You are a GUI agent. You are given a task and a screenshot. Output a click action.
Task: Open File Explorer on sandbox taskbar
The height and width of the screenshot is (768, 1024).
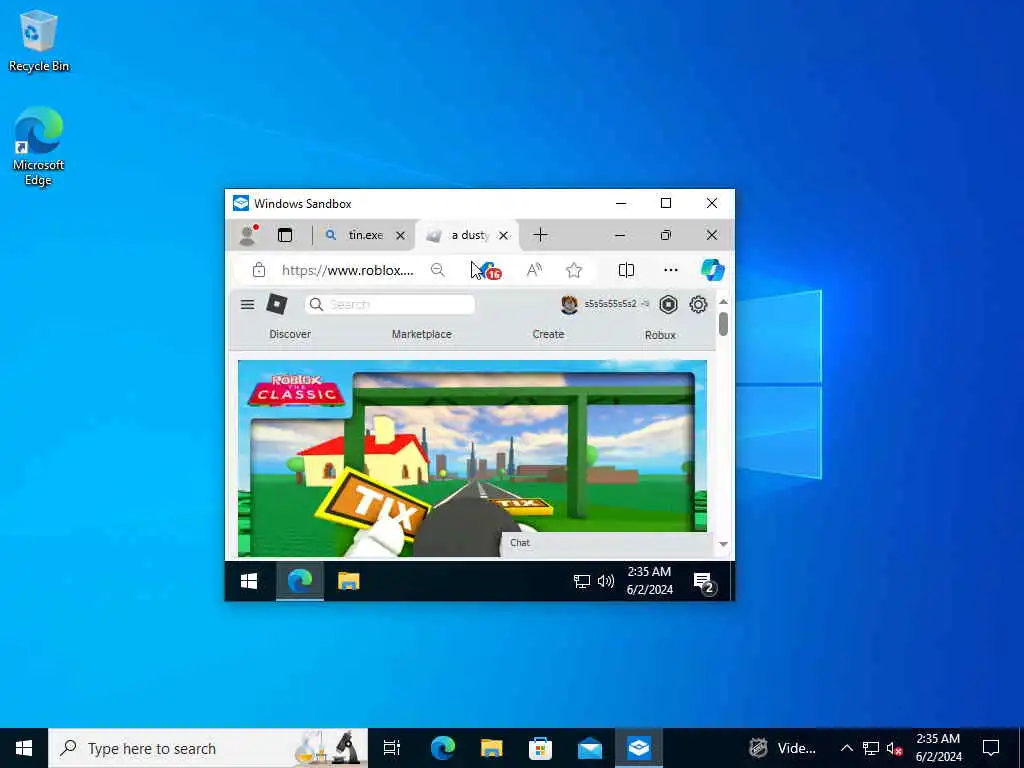pyautogui.click(x=349, y=581)
